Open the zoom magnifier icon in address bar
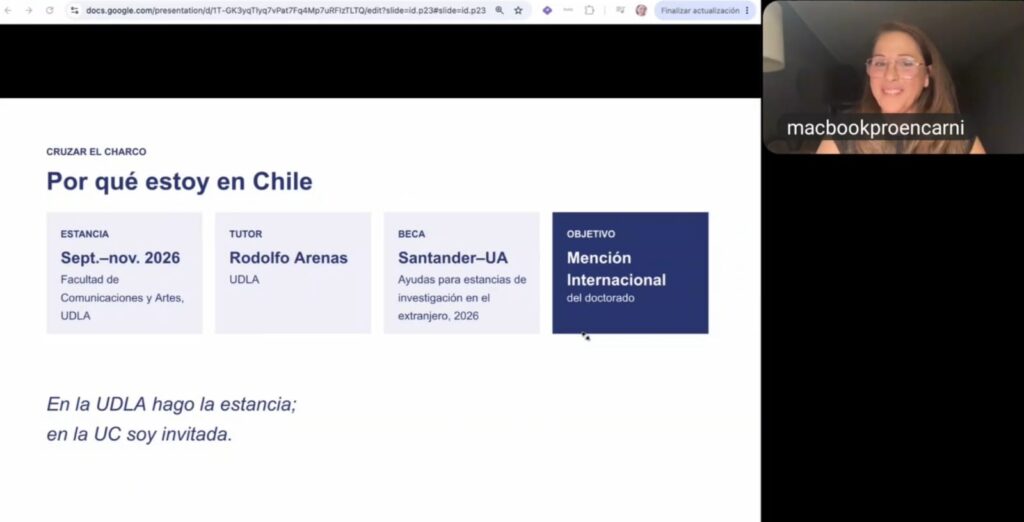Viewport: 1024px width, 522px height. [x=500, y=10]
